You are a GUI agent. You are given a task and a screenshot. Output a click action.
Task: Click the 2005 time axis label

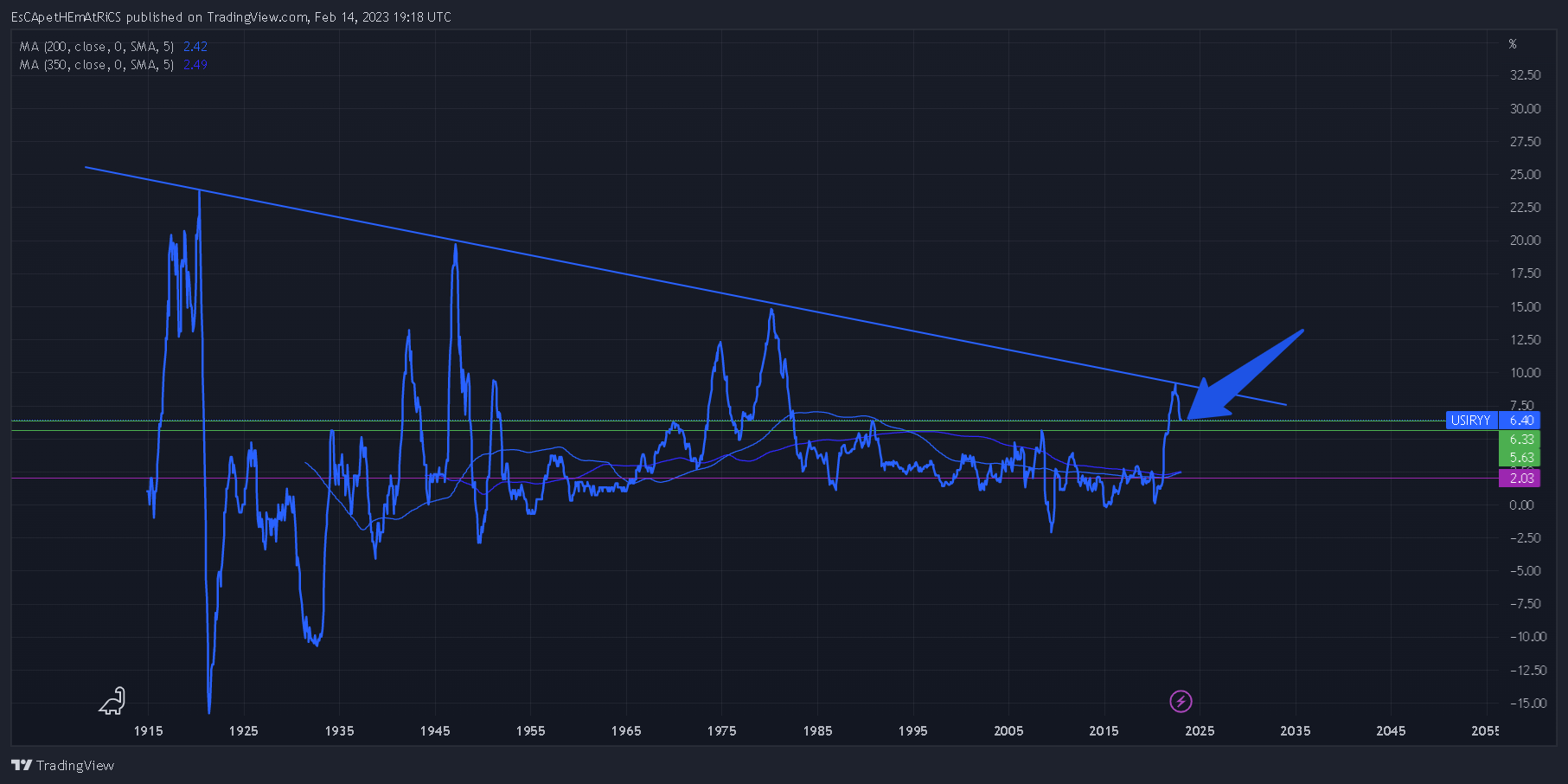click(1008, 730)
